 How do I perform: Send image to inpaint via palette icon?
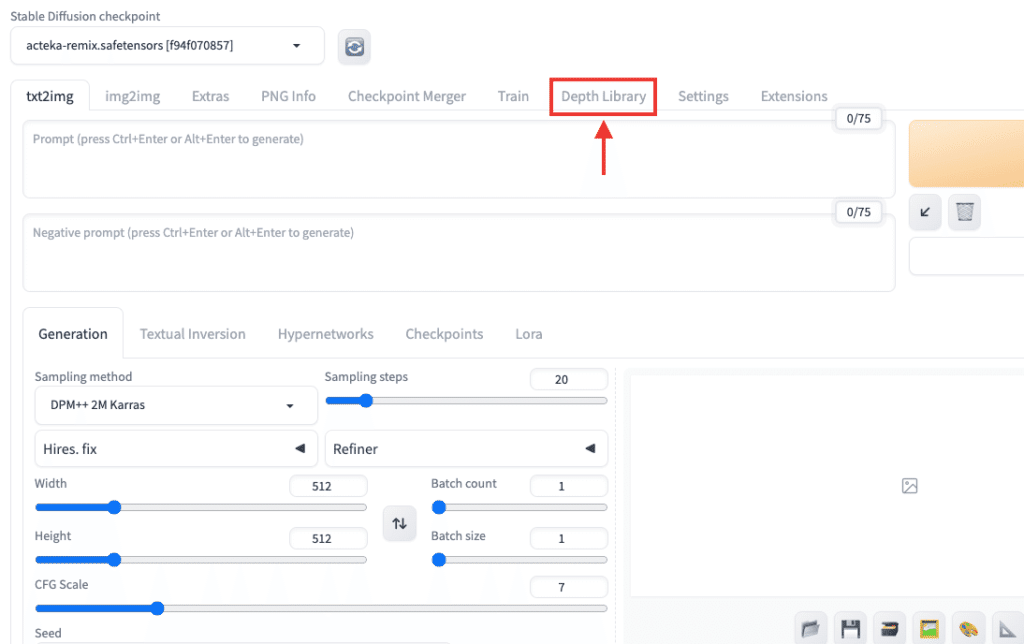pyautogui.click(x=968, y=629)
